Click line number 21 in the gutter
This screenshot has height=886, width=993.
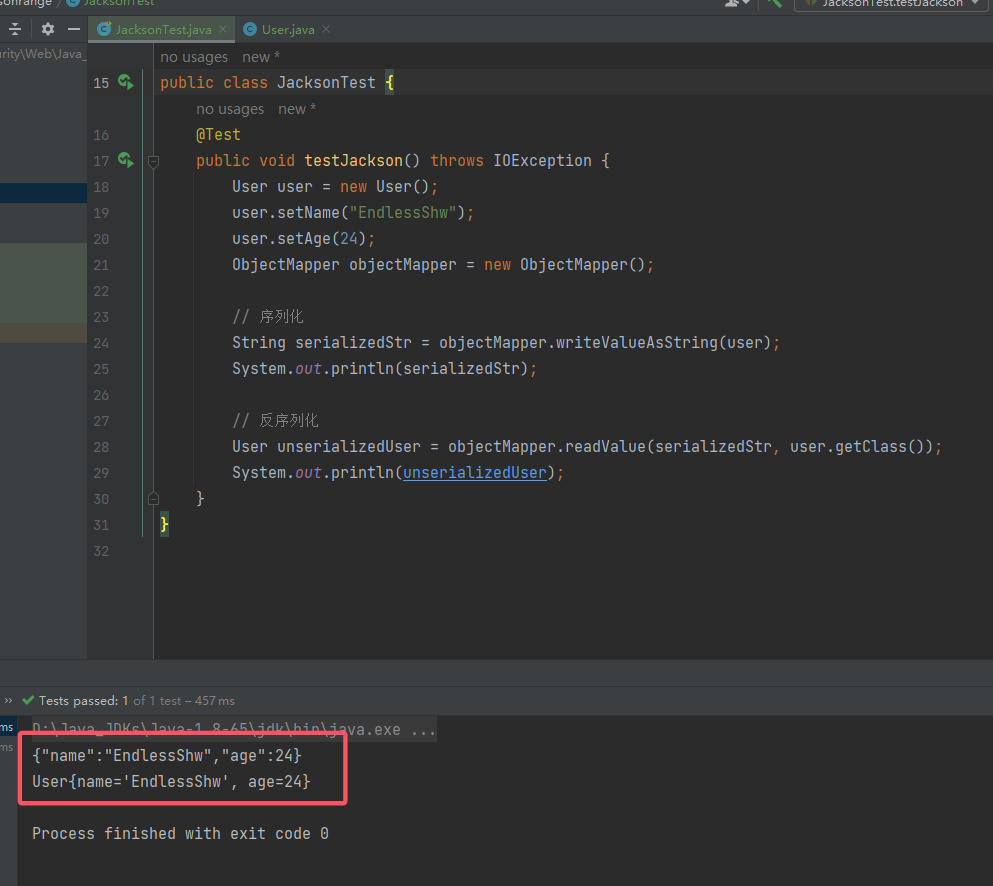[101, 265]
